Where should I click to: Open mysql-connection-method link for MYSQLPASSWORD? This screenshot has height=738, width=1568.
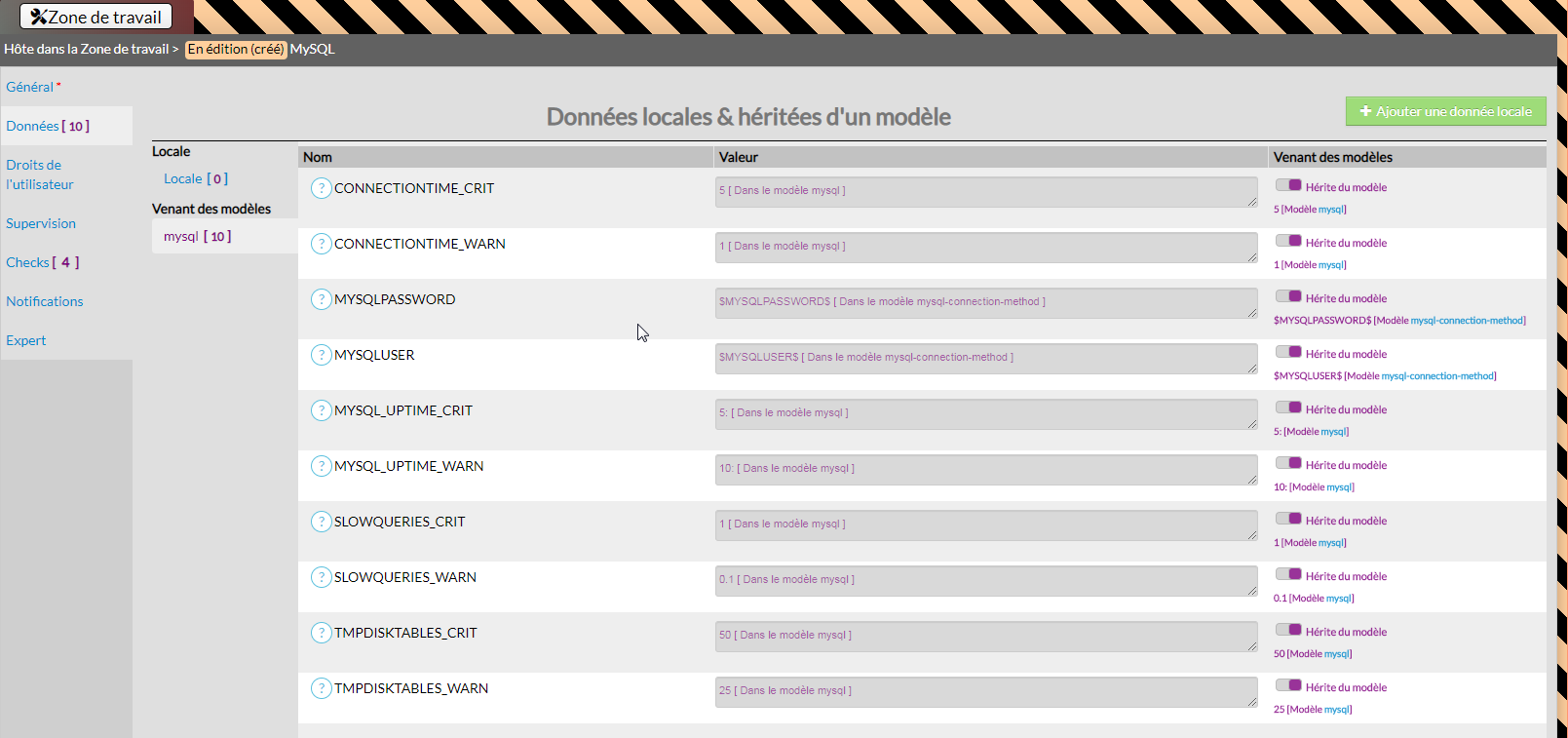pyautogui.click(x=1467, y=321)
